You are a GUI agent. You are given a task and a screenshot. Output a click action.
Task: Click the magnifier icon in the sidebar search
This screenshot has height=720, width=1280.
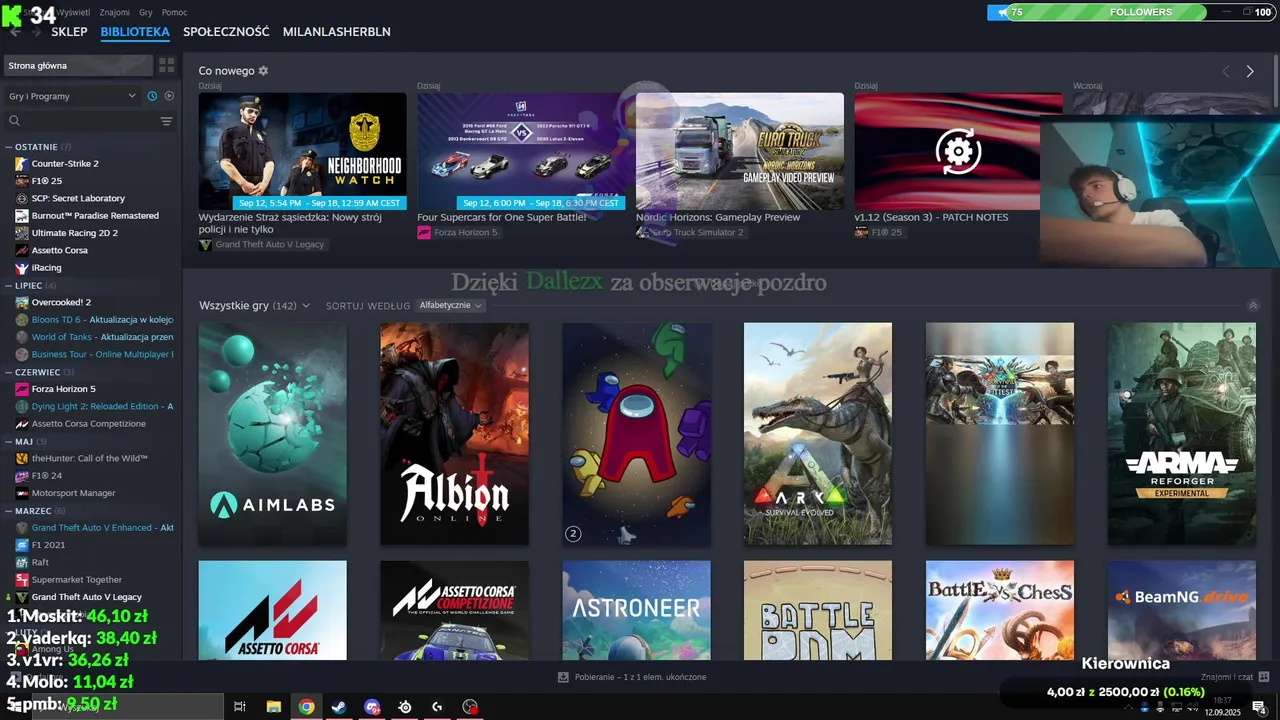click(x=14, y=121)
